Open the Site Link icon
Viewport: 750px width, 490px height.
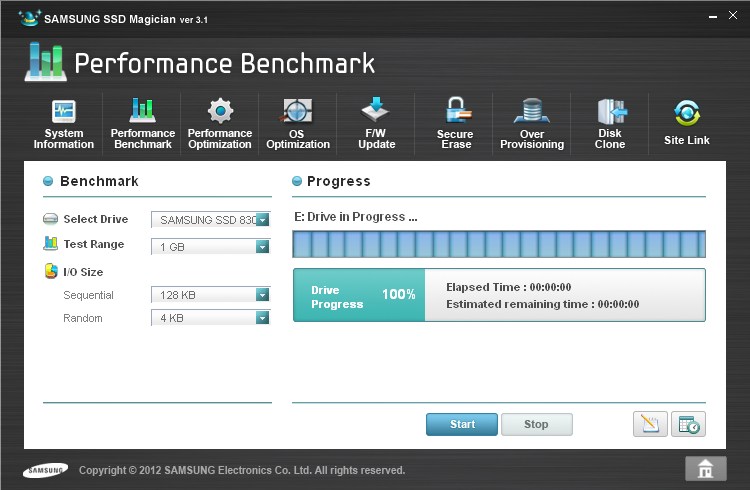[x=687, y=123]
